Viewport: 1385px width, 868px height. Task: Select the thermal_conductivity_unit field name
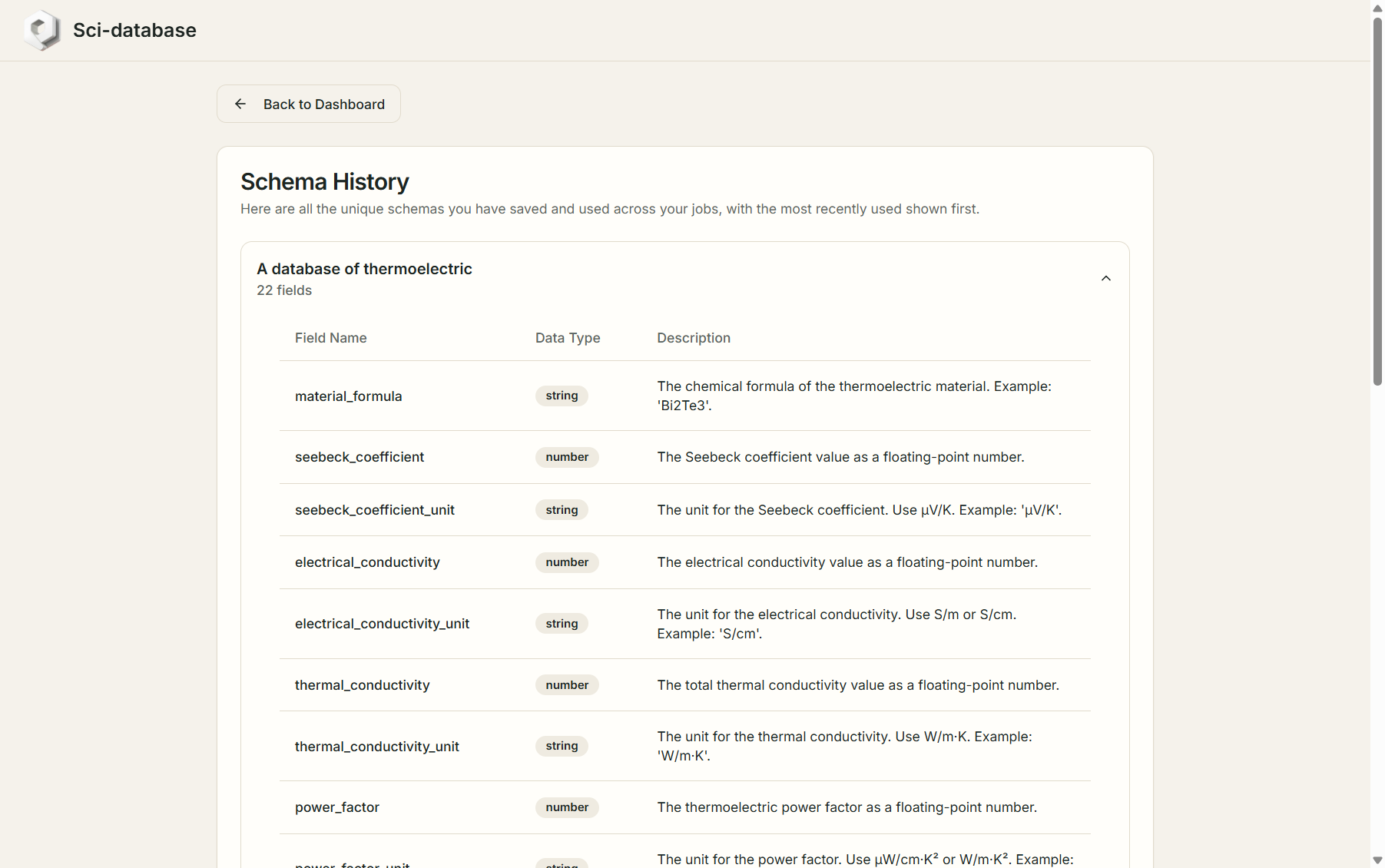377,747
